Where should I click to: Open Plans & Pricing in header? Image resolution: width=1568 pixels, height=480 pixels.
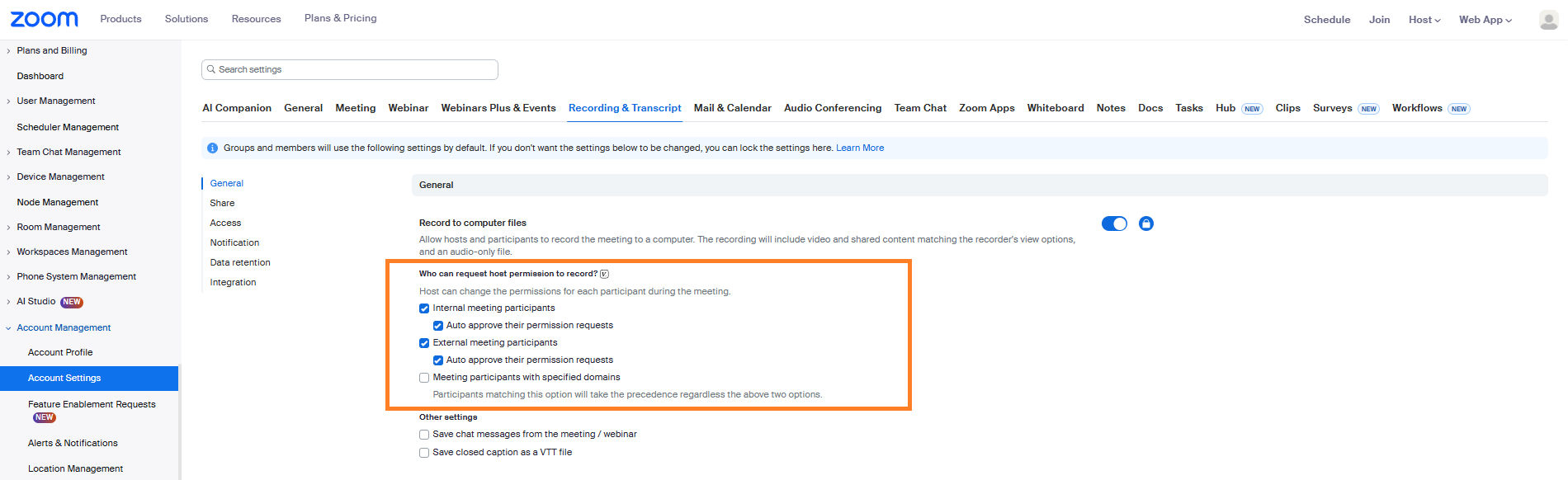point(340,18)
